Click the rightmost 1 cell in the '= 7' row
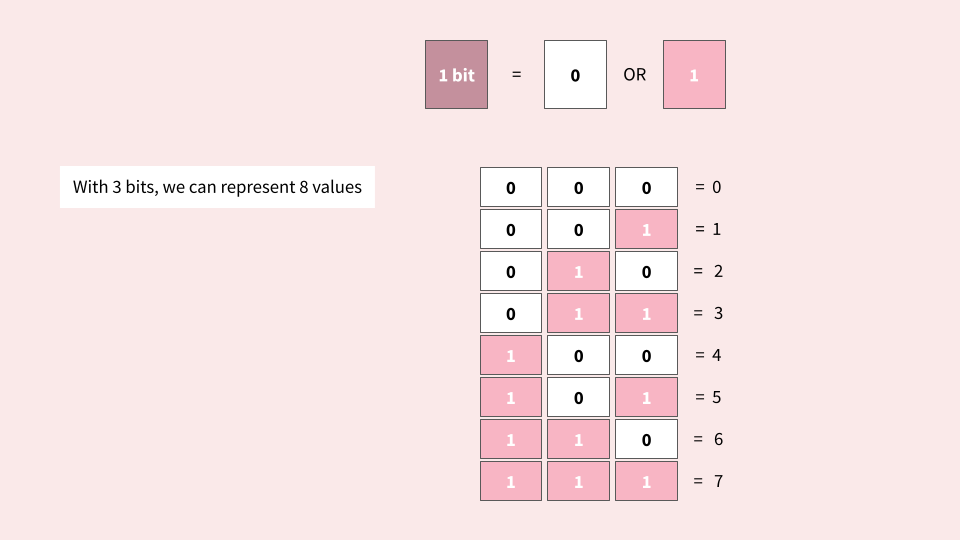The height and width of the screenshot is (540, 960). 646,481
